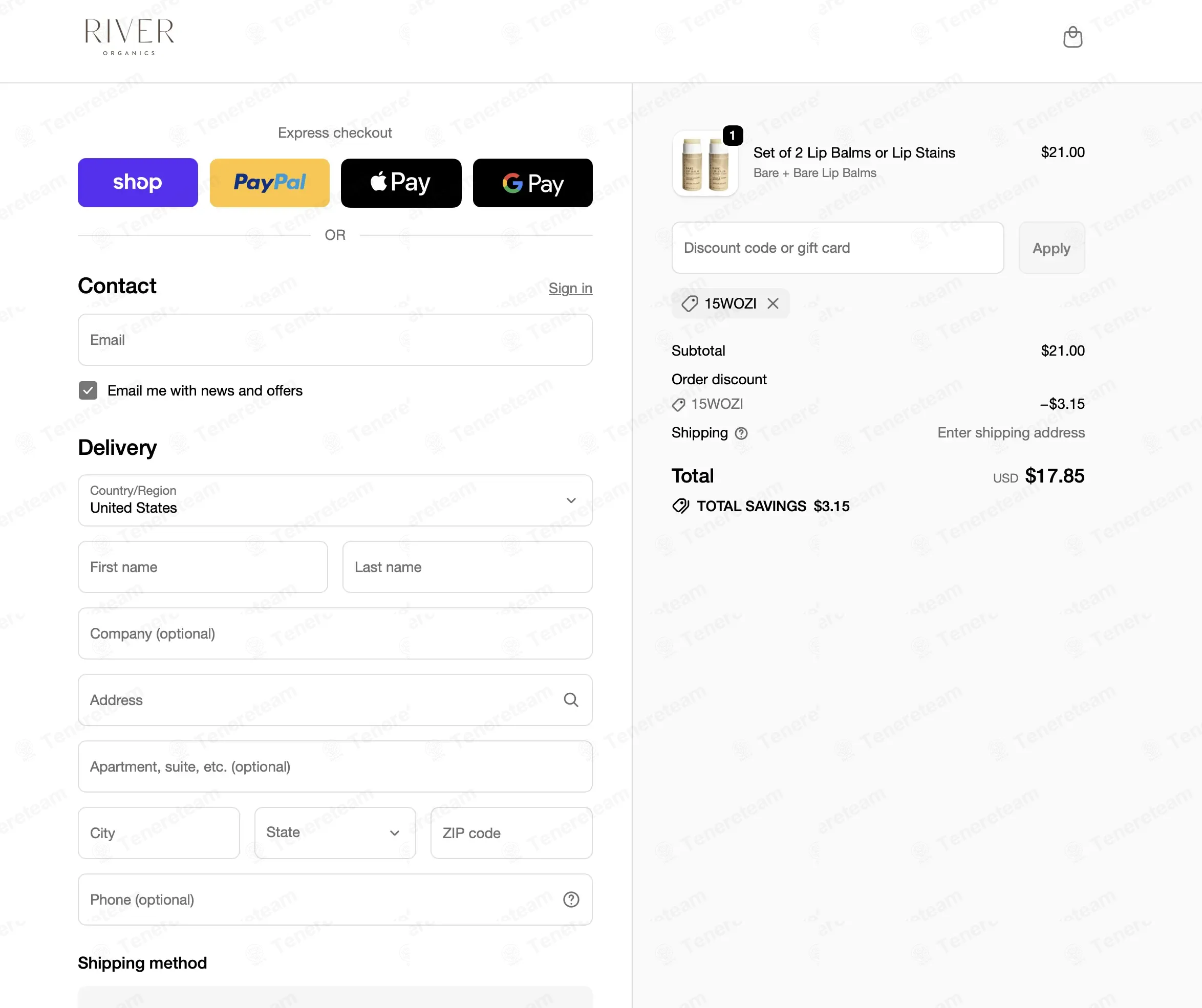Click the Bare + Bare Lip Balms variant text
The image size is (1202, 1008).
pyautogui.click(x=814, y=173)
